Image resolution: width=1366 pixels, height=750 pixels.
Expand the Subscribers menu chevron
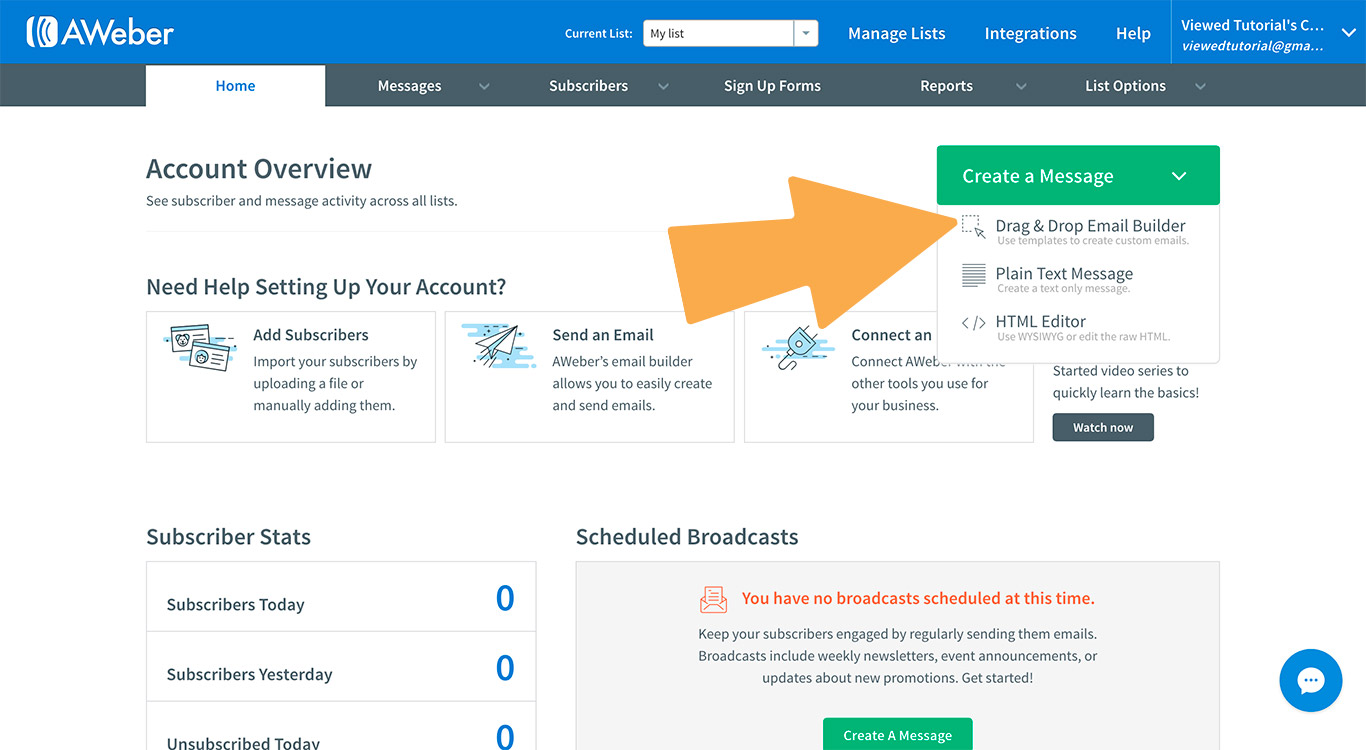663,87
